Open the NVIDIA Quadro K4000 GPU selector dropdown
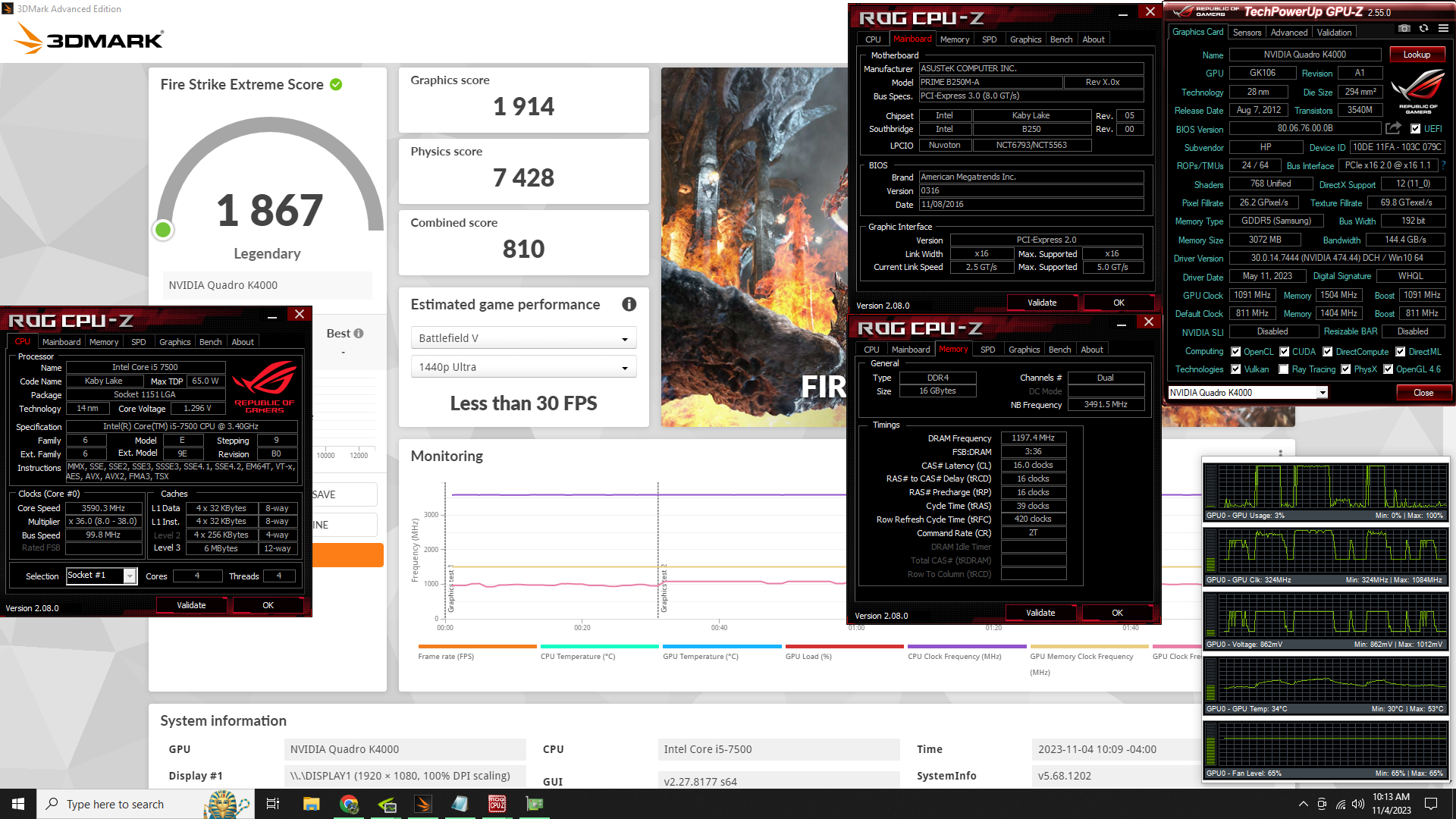The height and width of the screenshot is (819, 1456). [x=1247, y=393]
